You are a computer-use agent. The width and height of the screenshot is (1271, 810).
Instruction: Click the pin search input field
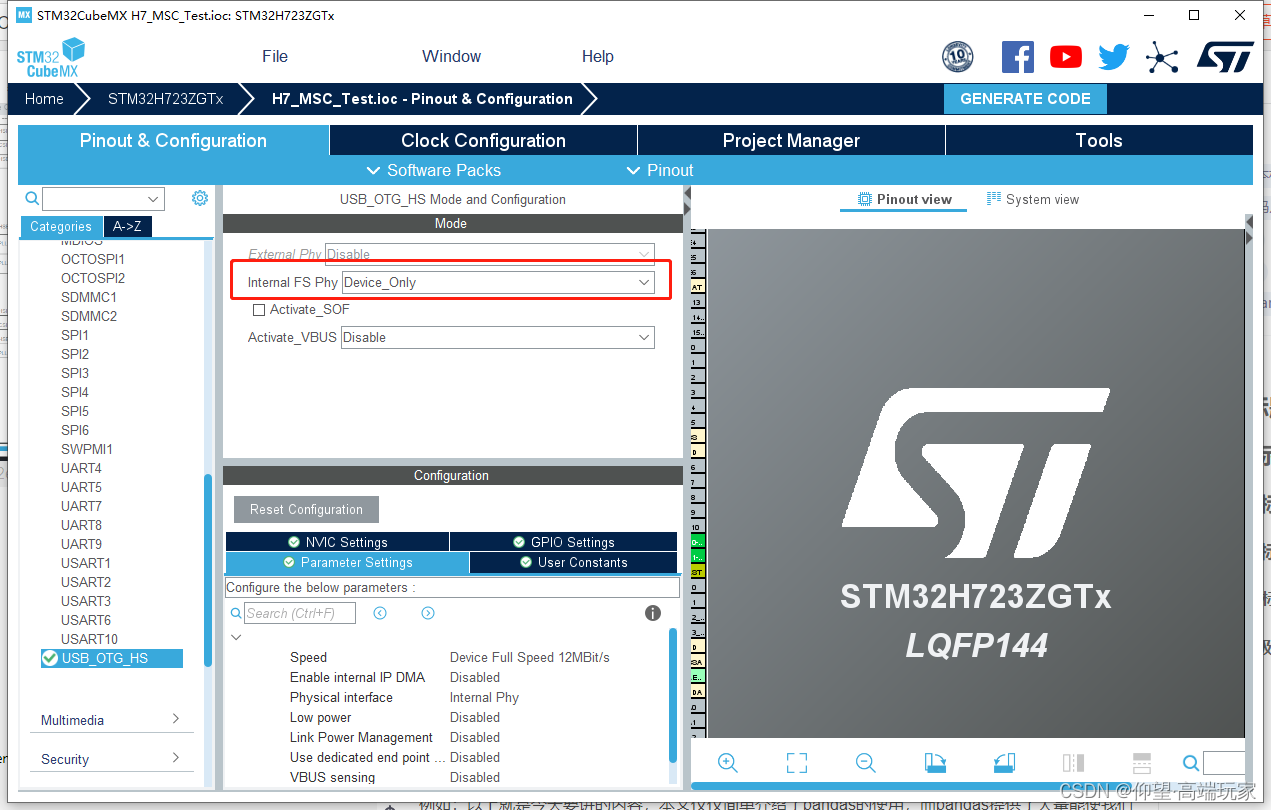point(1224,763)
